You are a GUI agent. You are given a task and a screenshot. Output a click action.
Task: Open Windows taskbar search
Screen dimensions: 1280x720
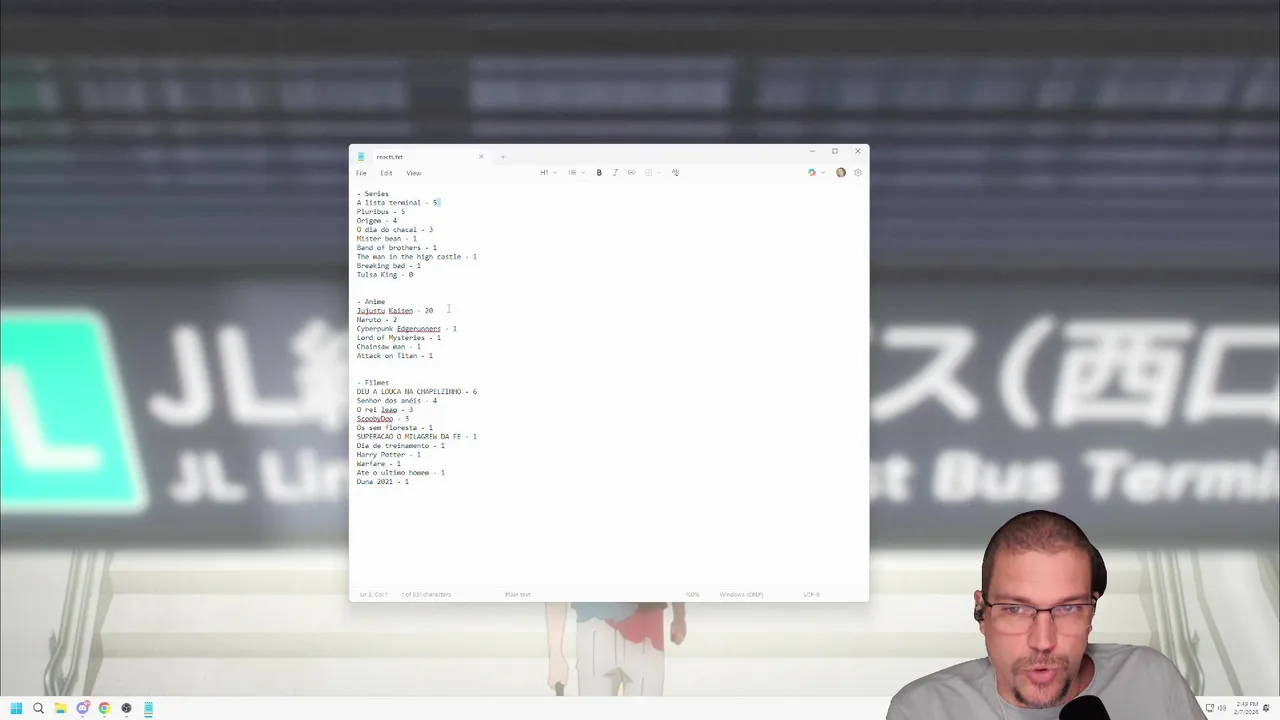pyautogui.click(x=38, y=708)
